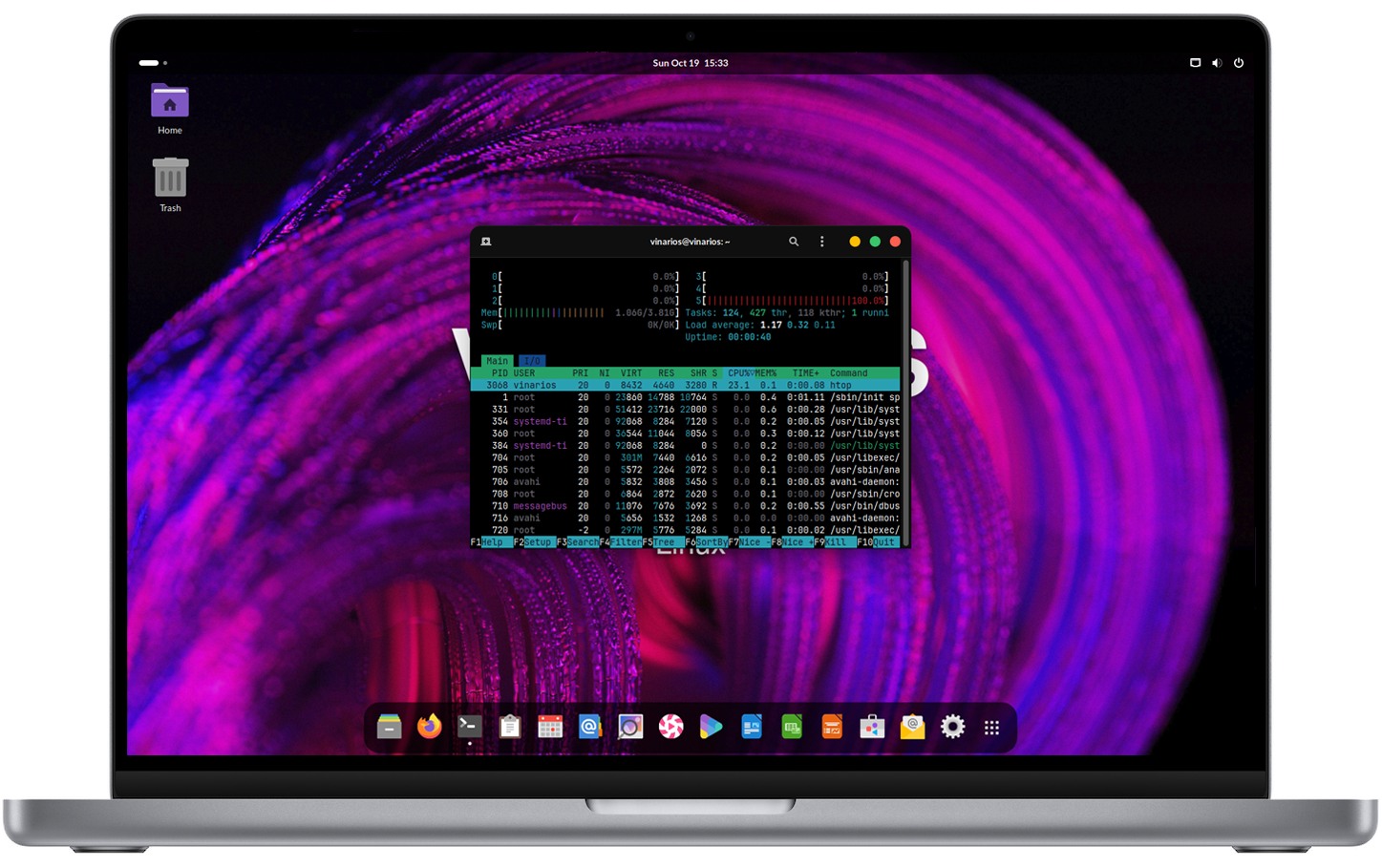Launch the Calendar app from the dock

coord(549,727)
